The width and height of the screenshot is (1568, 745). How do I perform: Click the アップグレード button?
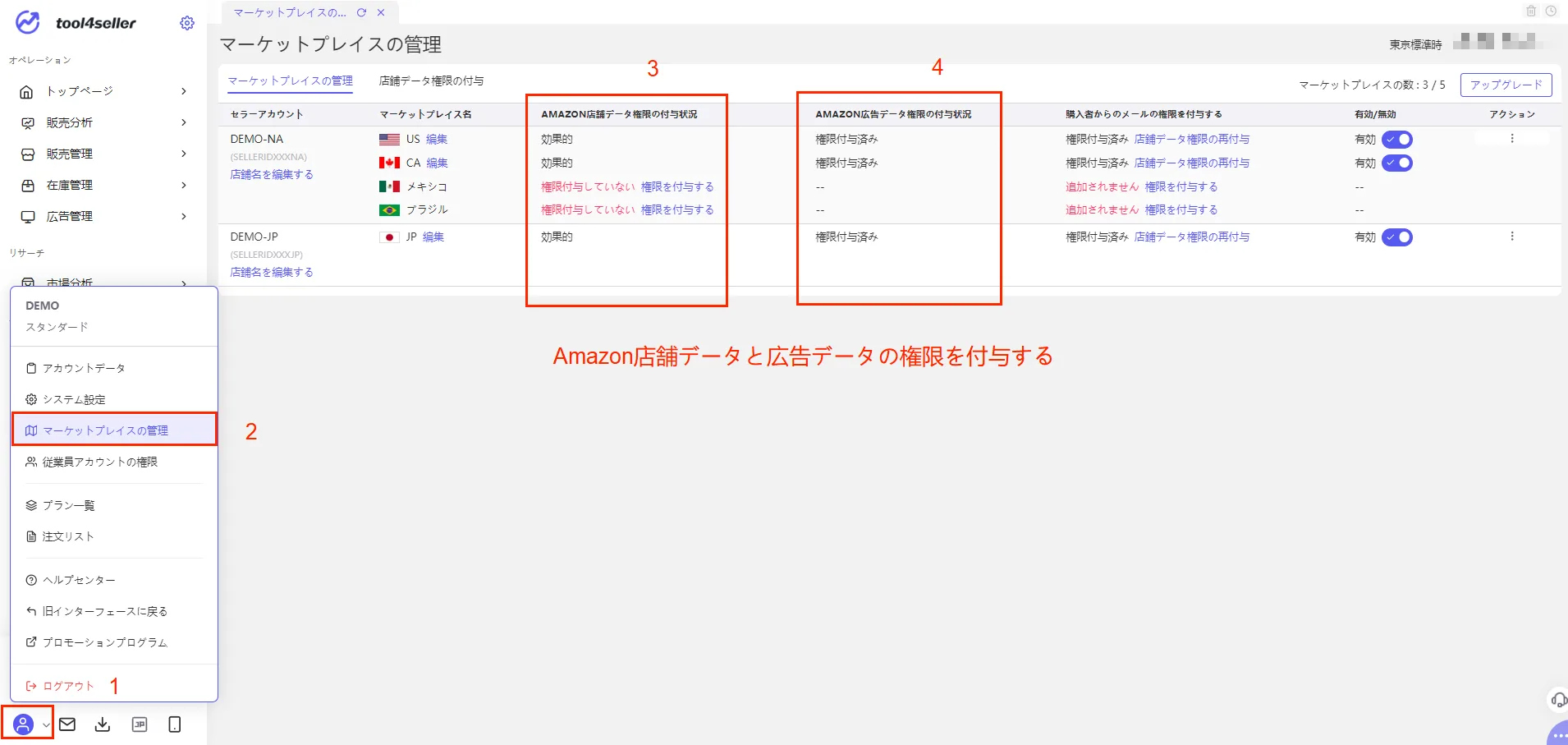pyautogui.click(x=1506, y=85)
